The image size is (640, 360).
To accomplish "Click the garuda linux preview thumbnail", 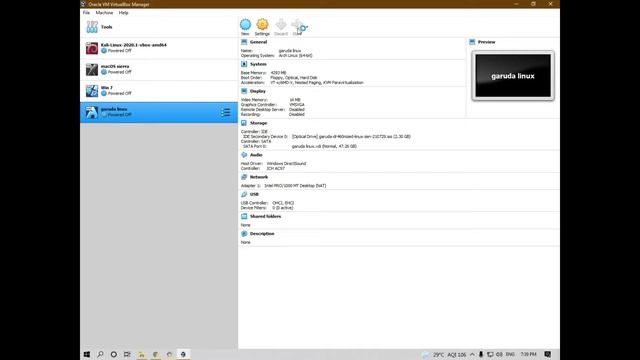I will pyautogui.click(x=513, y=76).
